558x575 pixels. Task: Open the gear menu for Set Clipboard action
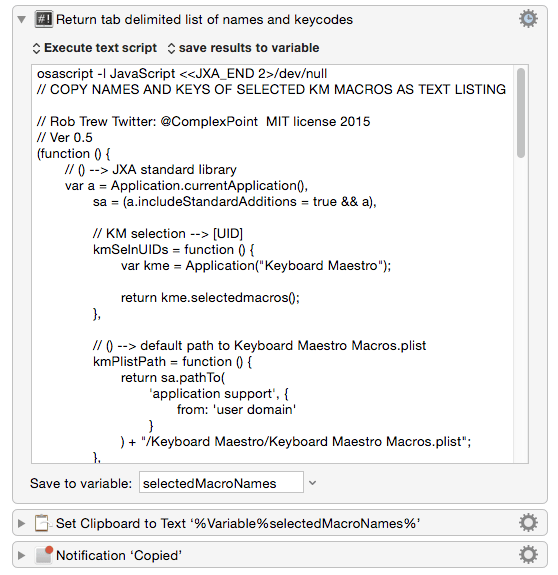tap(528, 523)
